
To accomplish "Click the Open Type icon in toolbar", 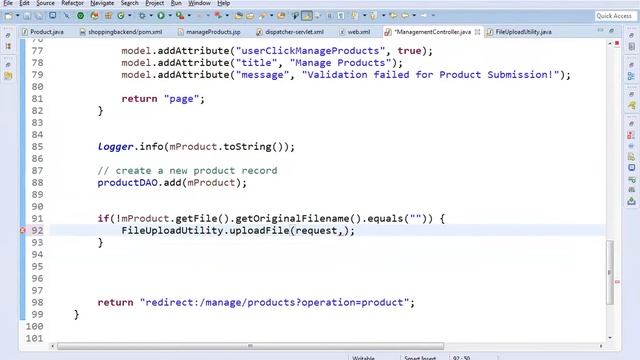I will coord(239,16).
